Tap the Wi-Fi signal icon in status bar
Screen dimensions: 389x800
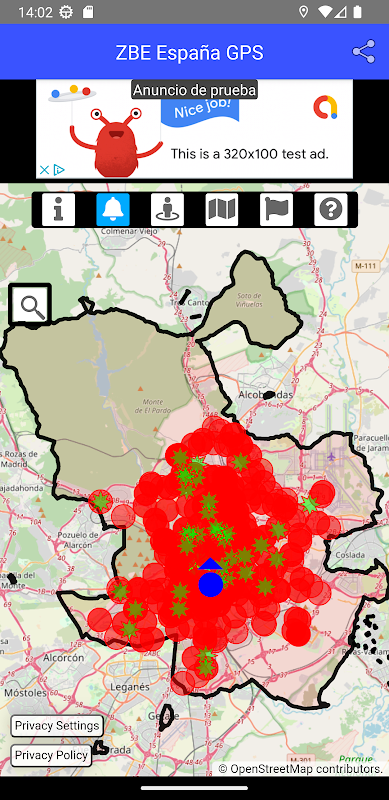click(325, 12)
